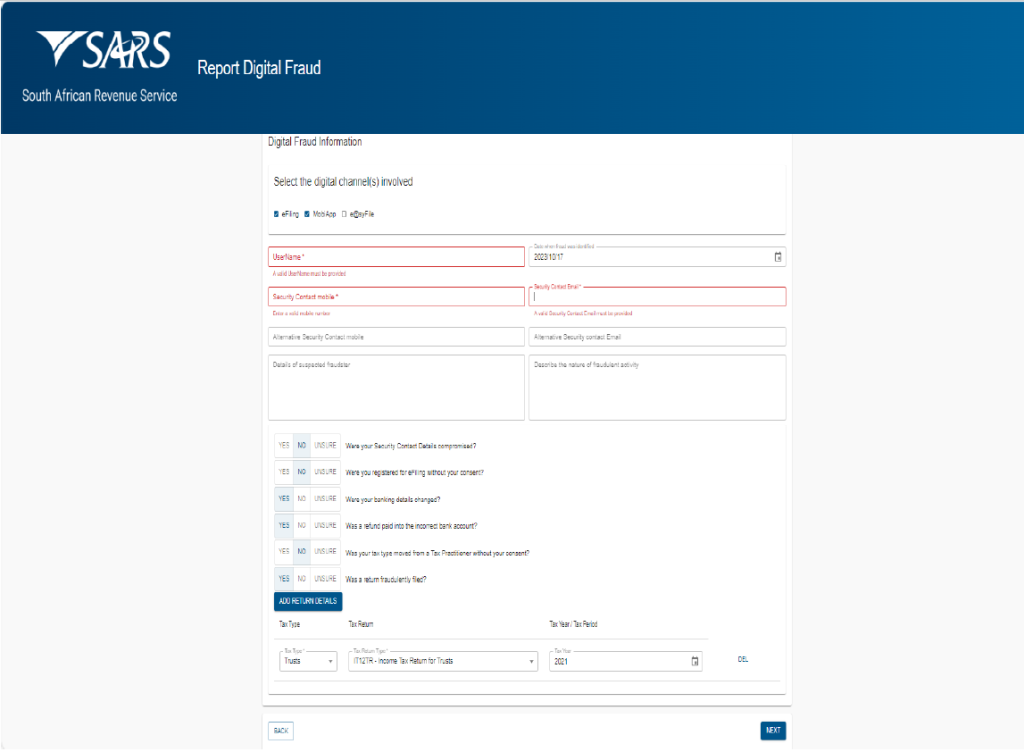Select YES for return fraudulently filed
The height and width of the screenshot is (752, 1024).
tap(283, 578)
